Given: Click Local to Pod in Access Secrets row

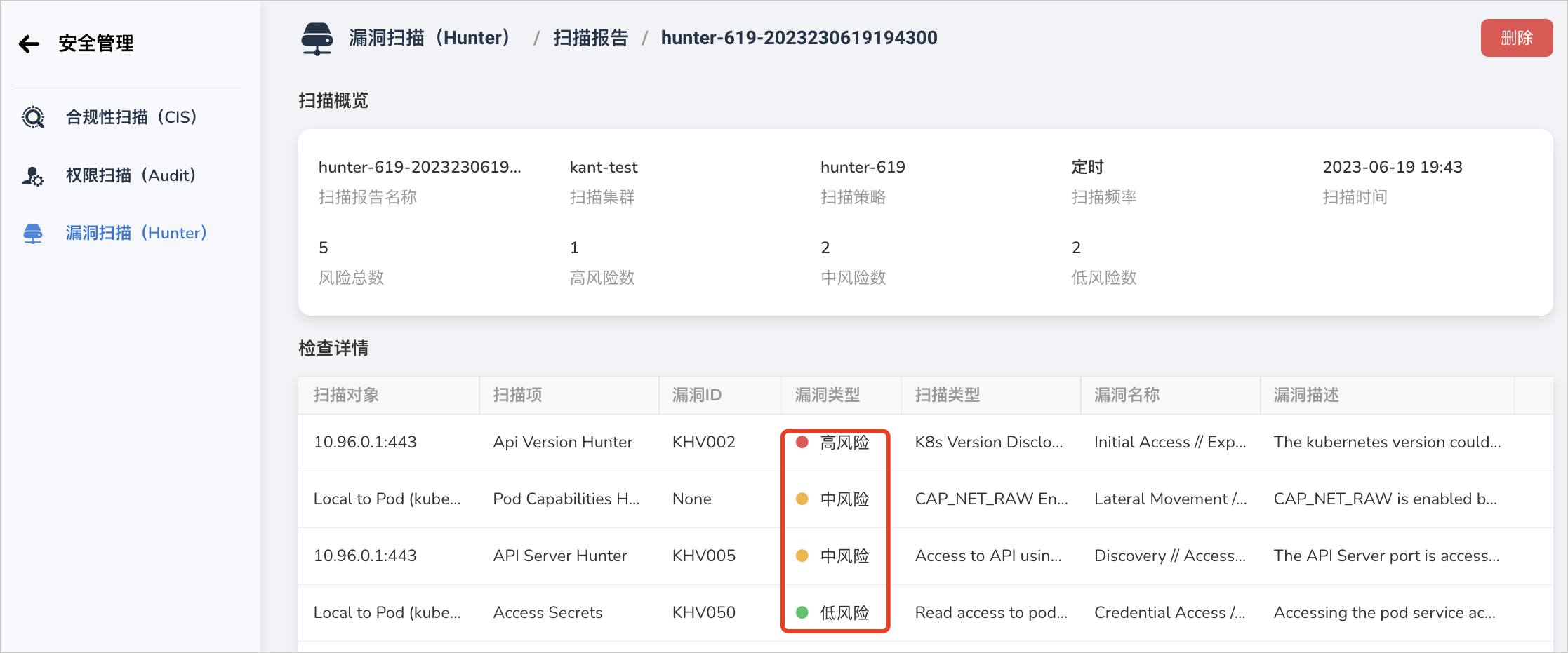Looking at the screenshot, I should [x=387, y=612].
